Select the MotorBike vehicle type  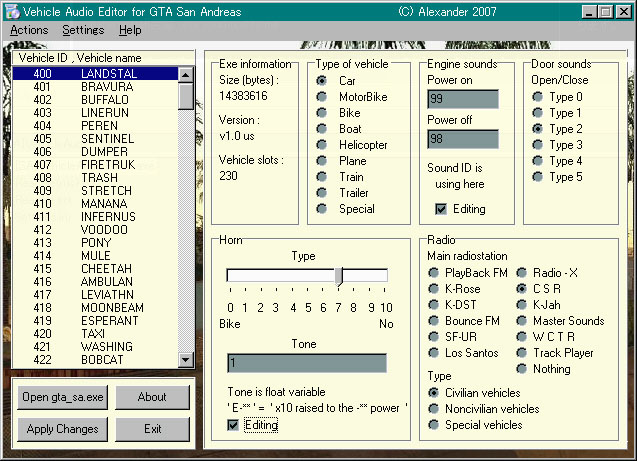[x=322, y=97]
